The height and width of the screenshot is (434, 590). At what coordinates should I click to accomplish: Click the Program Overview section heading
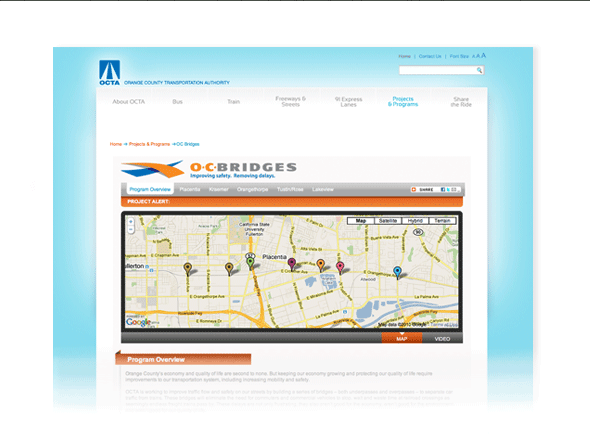point(183,359)
